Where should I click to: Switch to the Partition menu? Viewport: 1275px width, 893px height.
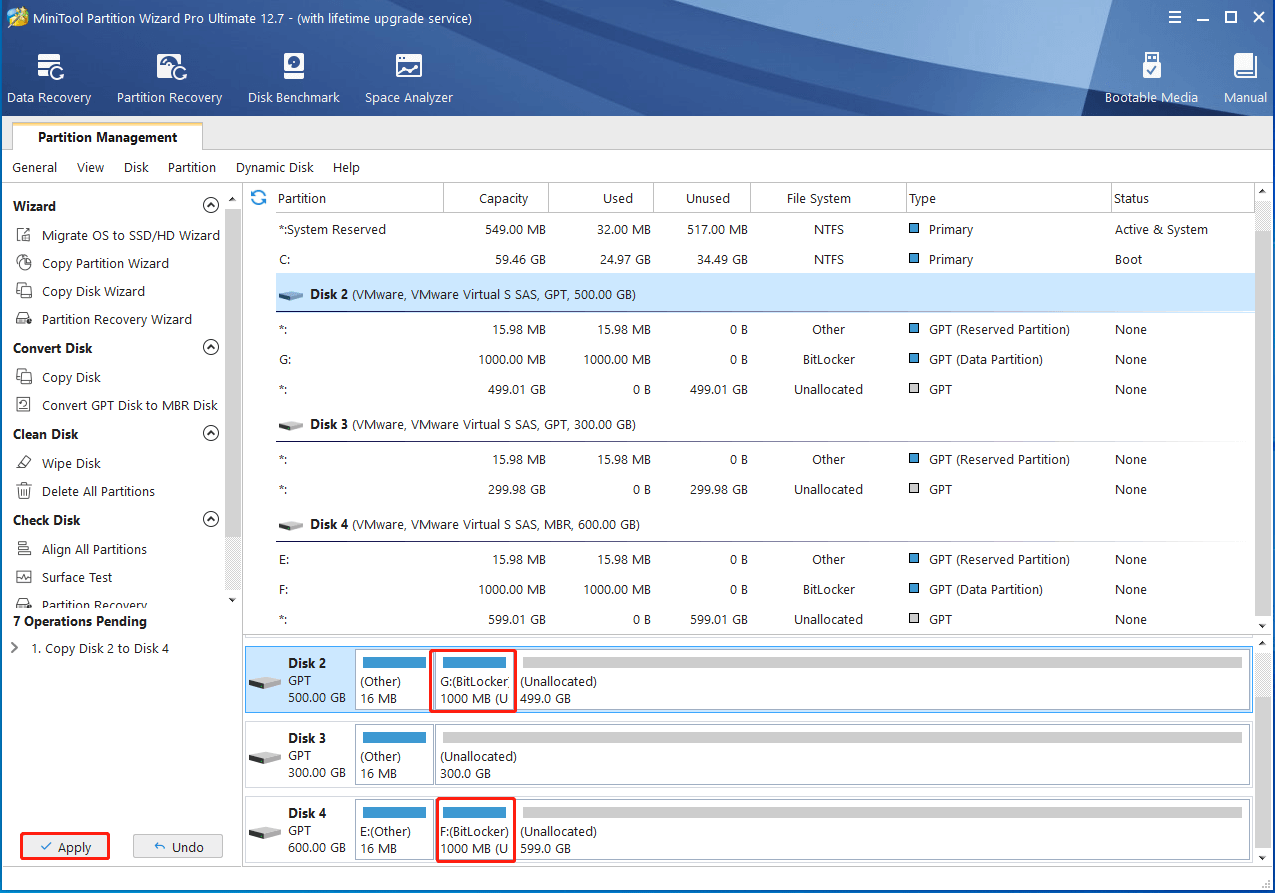point(191,167)
